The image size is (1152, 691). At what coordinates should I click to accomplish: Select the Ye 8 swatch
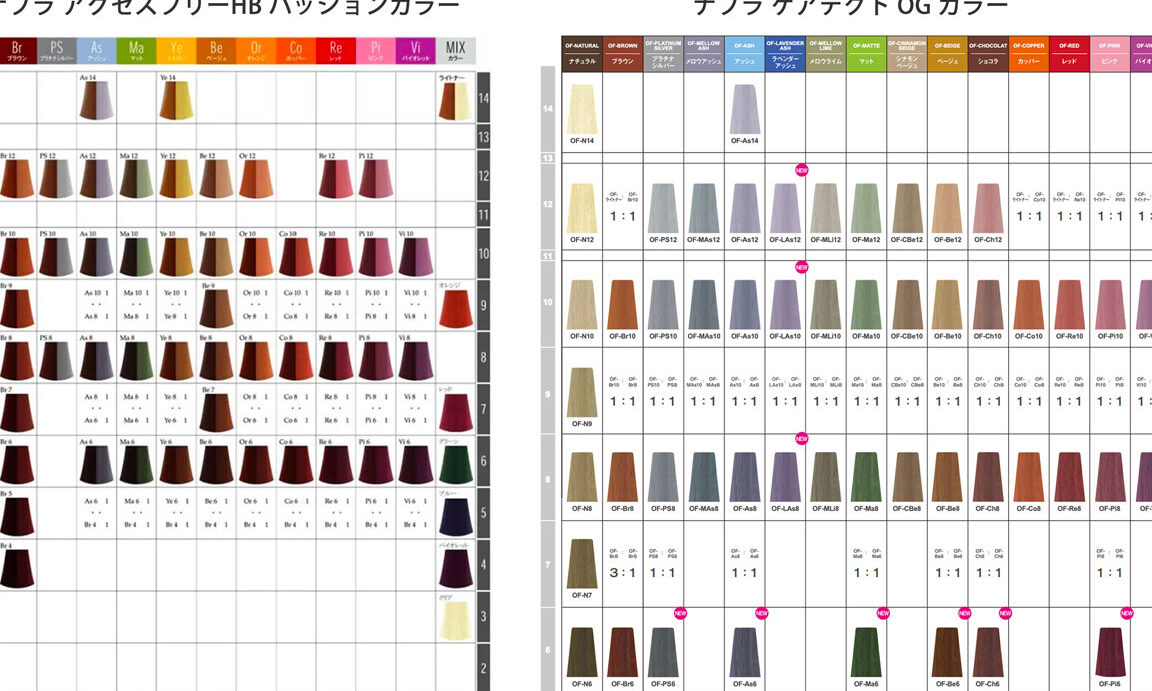[x=176, y=361]
